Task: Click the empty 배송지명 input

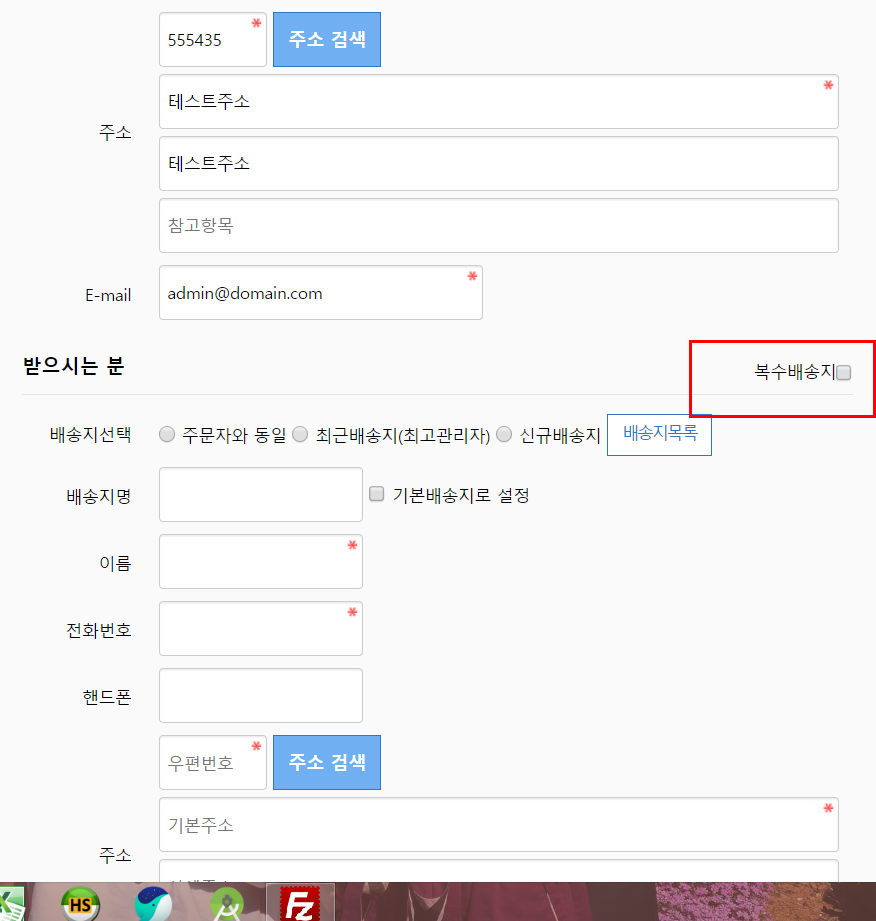Action: click(260, 494)
